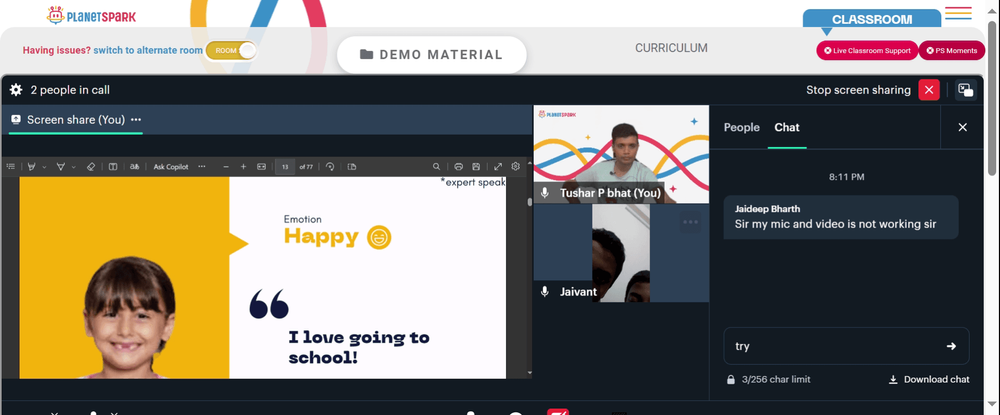Click Jaivant's microphone icon

pos(545,291)
